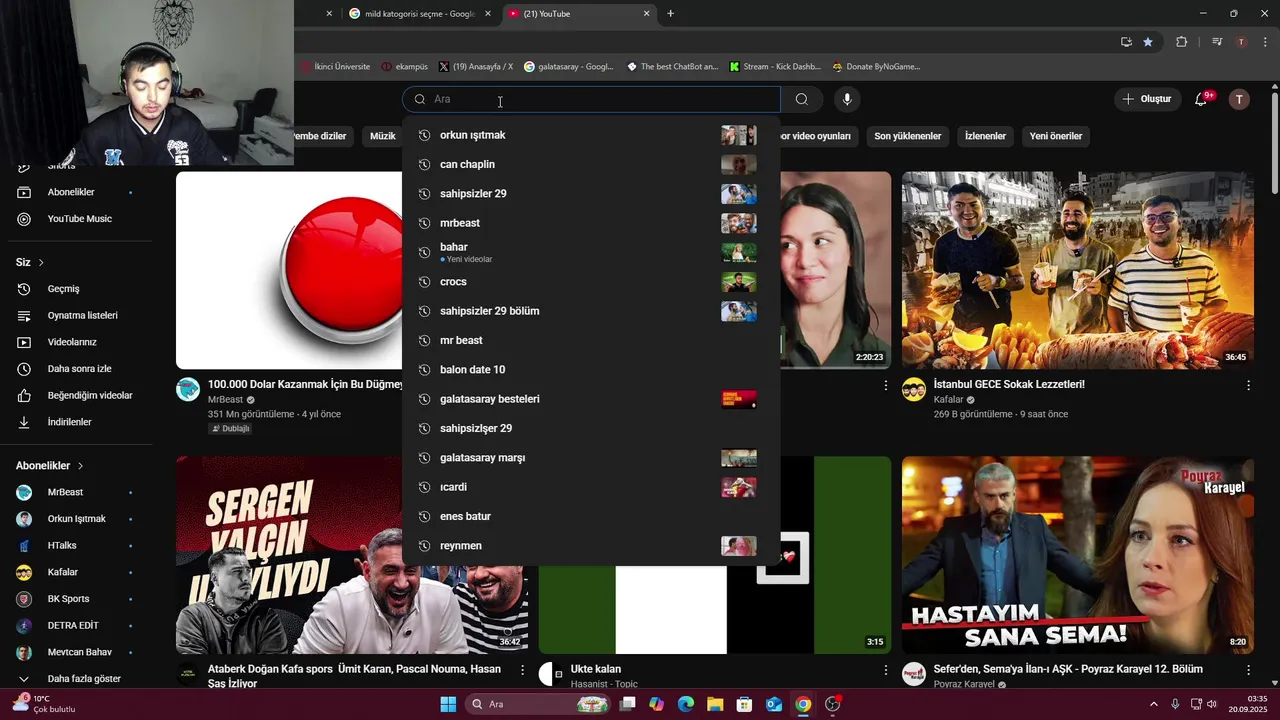Play the İstanbul GECE Sokak Lezzetleri thumbnail
The height and width of the screenshot is (720, 1280).
[1078, 270]
